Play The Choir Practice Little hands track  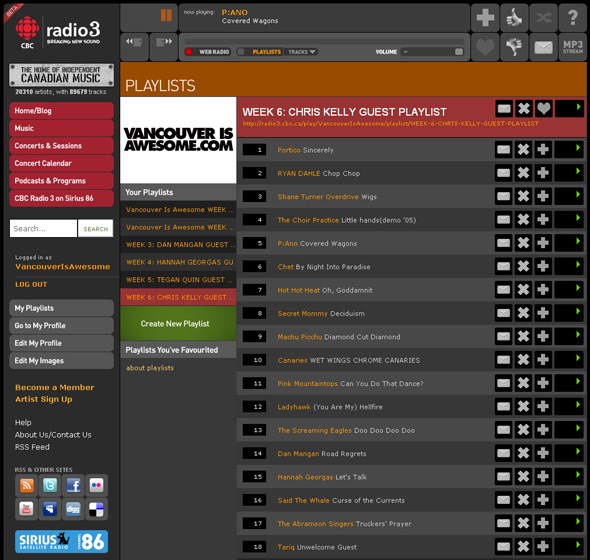[x=569, y=219]
